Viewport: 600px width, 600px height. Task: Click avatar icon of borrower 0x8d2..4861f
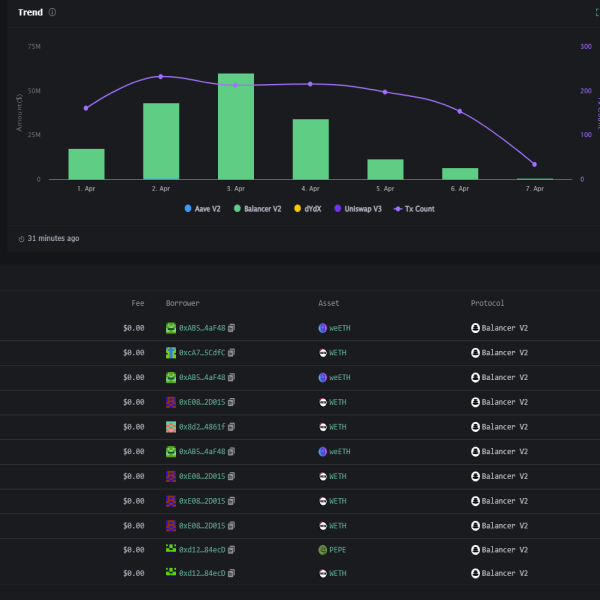pyautogui.click(x=171, y=427)
